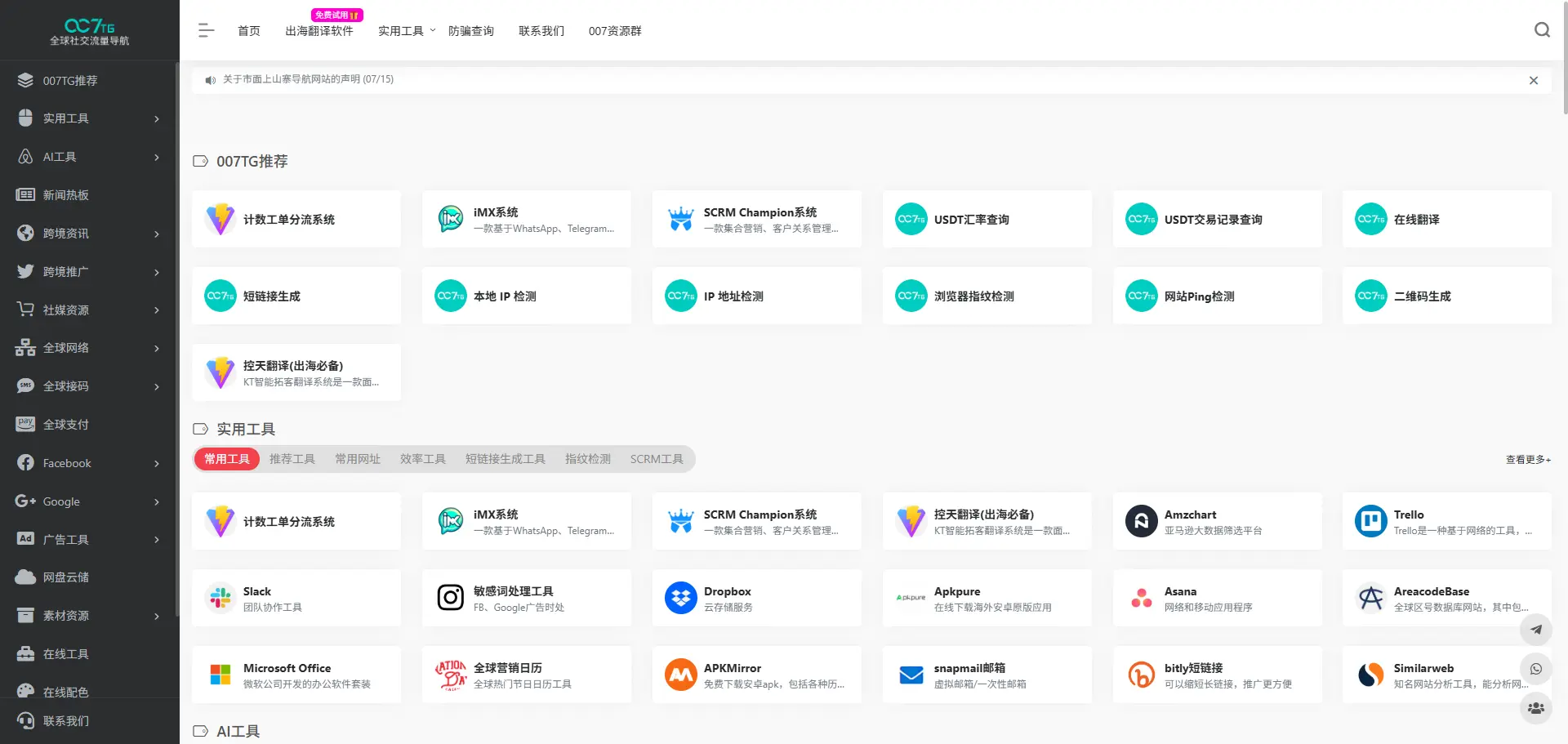This screenshot has width=1568, height=744.
Task: Select the AI工具 sidebar icon
Action: [24, 157]
